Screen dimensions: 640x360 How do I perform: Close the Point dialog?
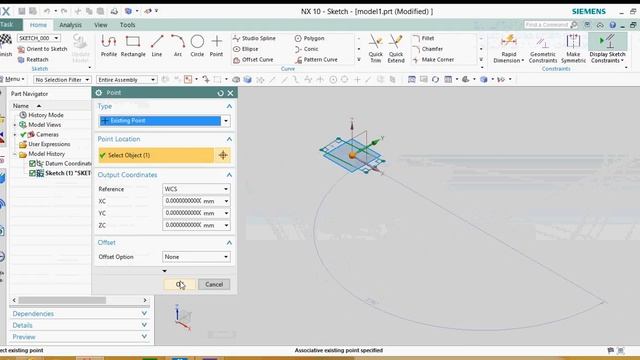[x=231, y=93]
